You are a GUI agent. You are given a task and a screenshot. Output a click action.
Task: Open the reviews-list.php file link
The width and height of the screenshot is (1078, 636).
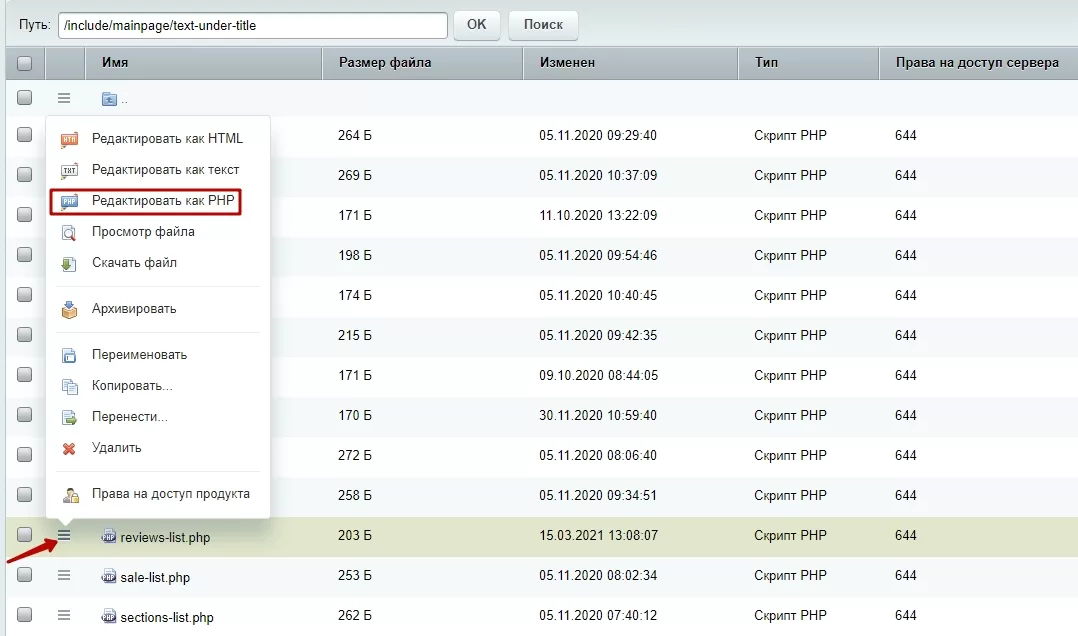pyautogui.click(x=165, y=538)
